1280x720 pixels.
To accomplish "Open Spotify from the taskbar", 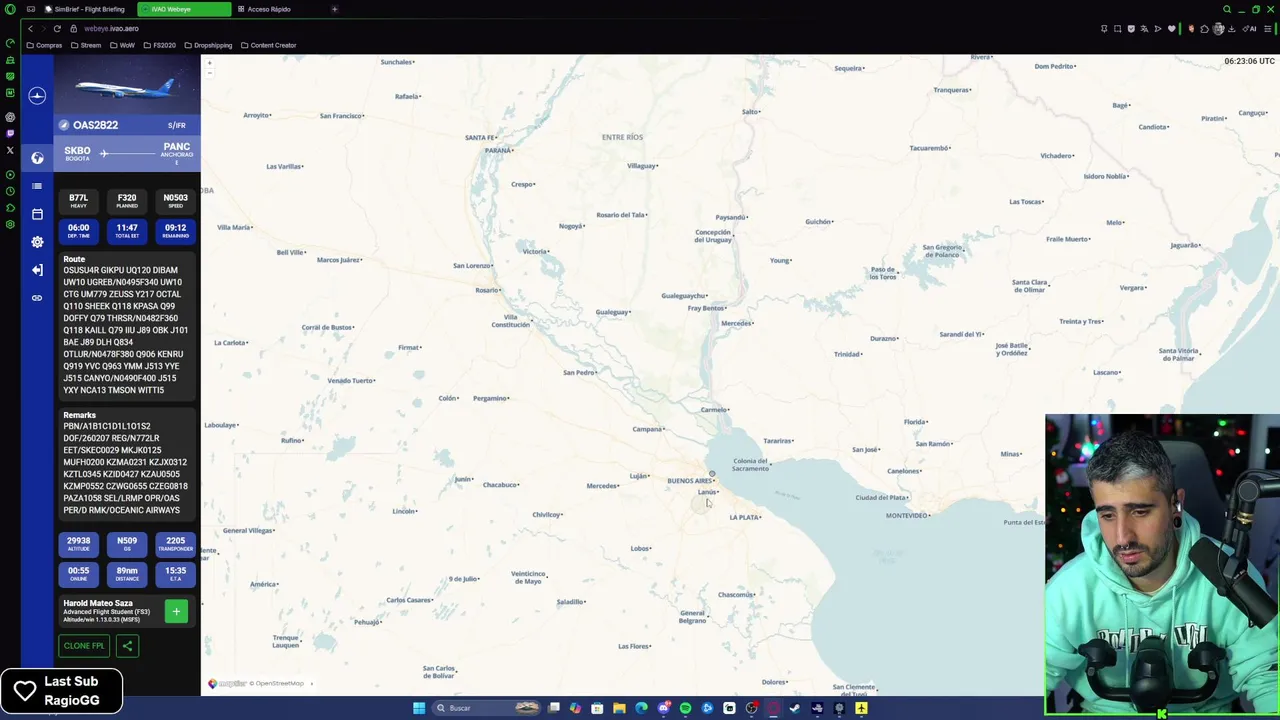I will (x=685, y=708).
